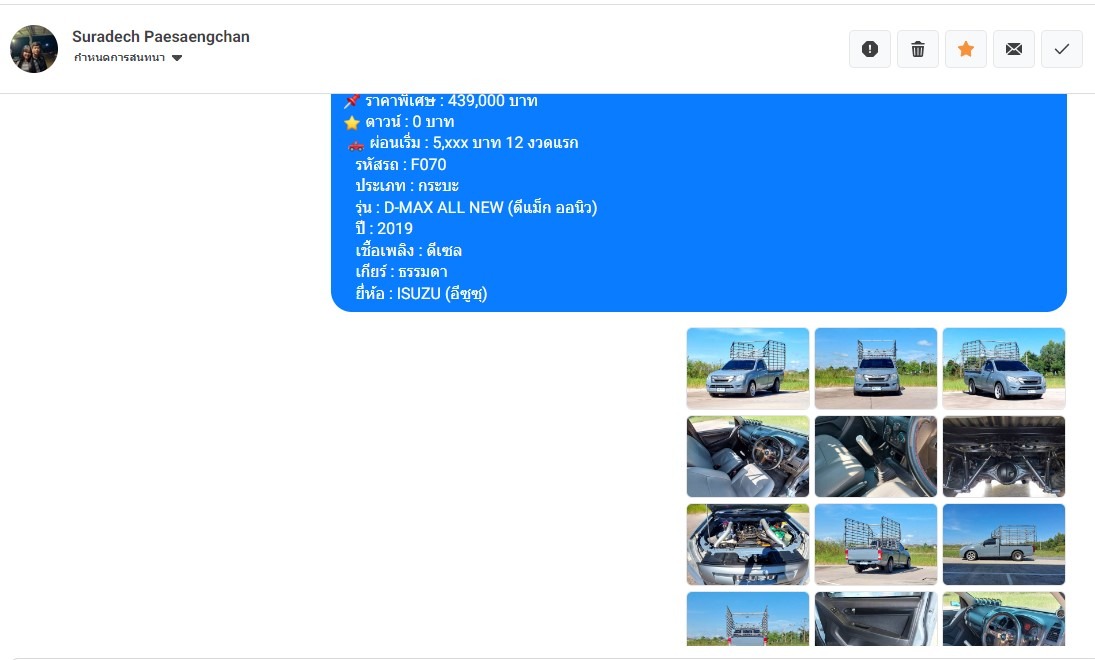The image size is (1095, 660).
Task: Toggle the orange star to mark as important
Action: point(966,49)
